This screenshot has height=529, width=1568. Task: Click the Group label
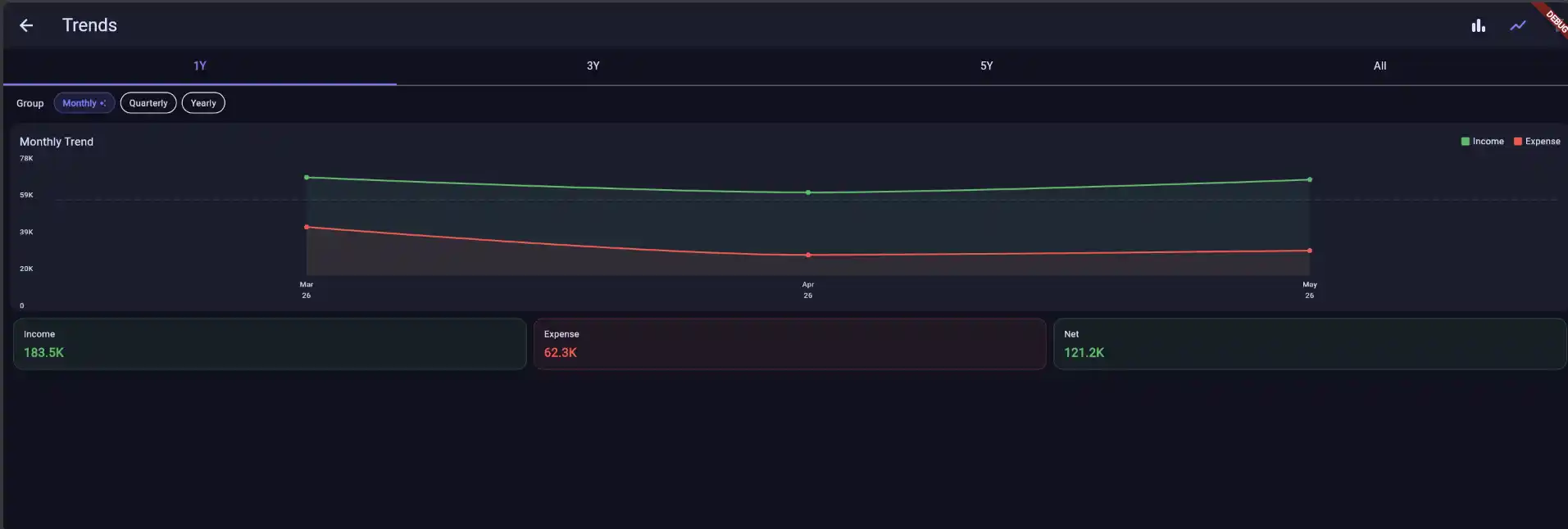[x=30, y=103]
